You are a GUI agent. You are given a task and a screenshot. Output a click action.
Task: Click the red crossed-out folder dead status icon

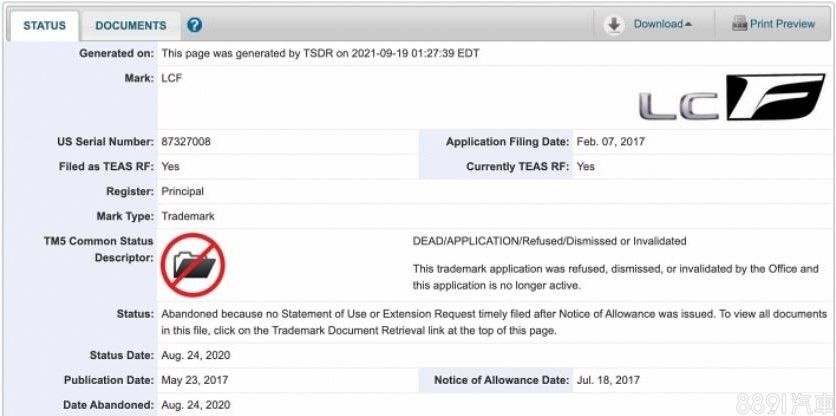point(193,264)
